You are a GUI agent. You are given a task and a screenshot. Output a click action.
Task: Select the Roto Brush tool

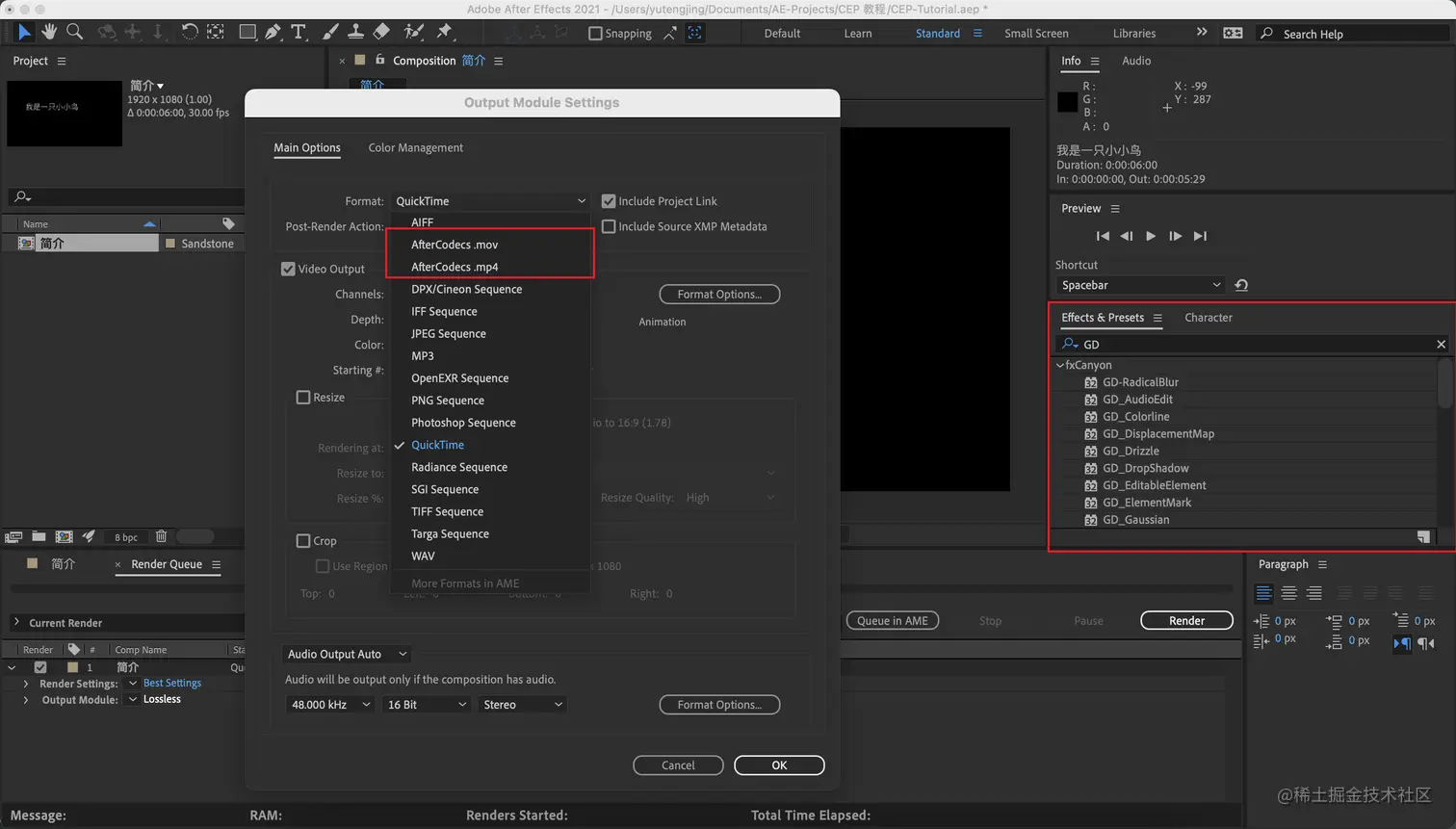point(414,32)
